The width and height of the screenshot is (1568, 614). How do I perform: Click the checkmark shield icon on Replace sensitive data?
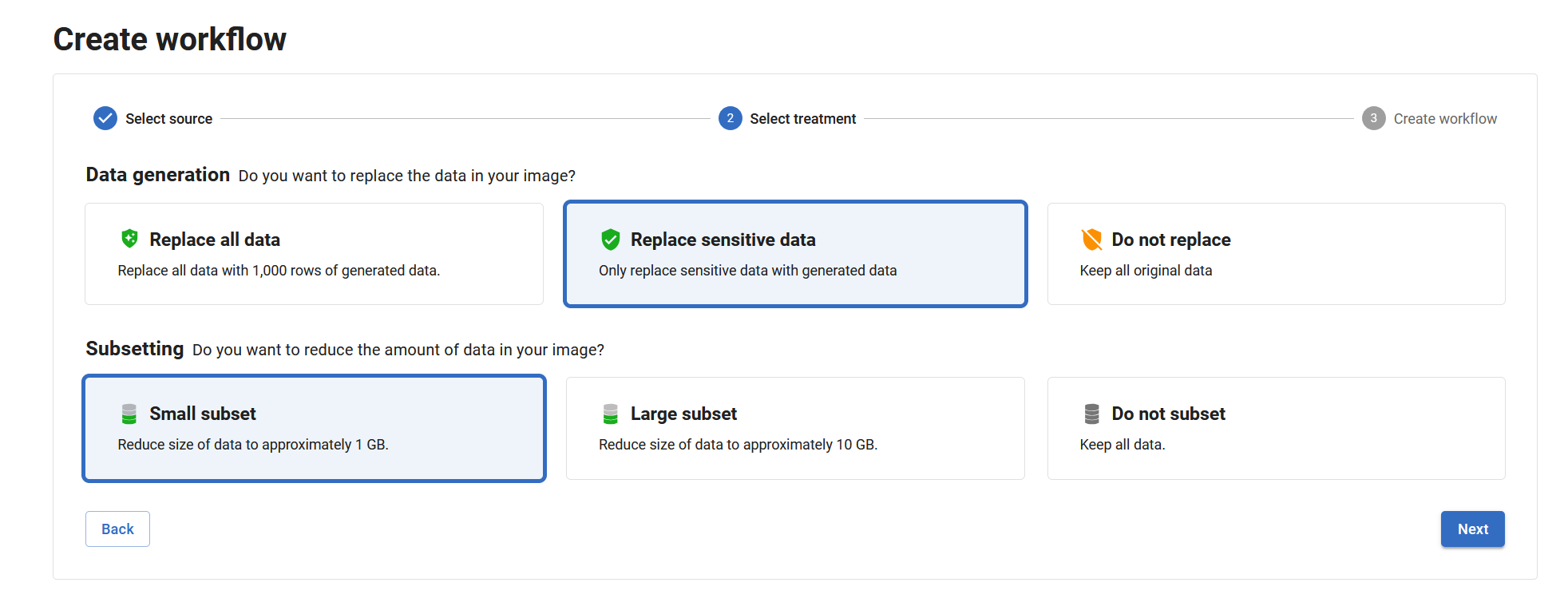tap(611, 240)
